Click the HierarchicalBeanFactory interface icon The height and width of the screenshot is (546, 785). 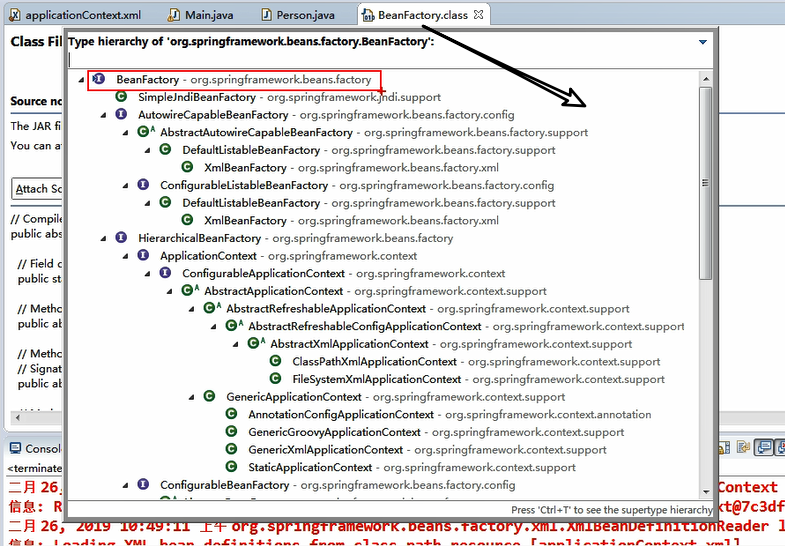[x=121, y=237]
